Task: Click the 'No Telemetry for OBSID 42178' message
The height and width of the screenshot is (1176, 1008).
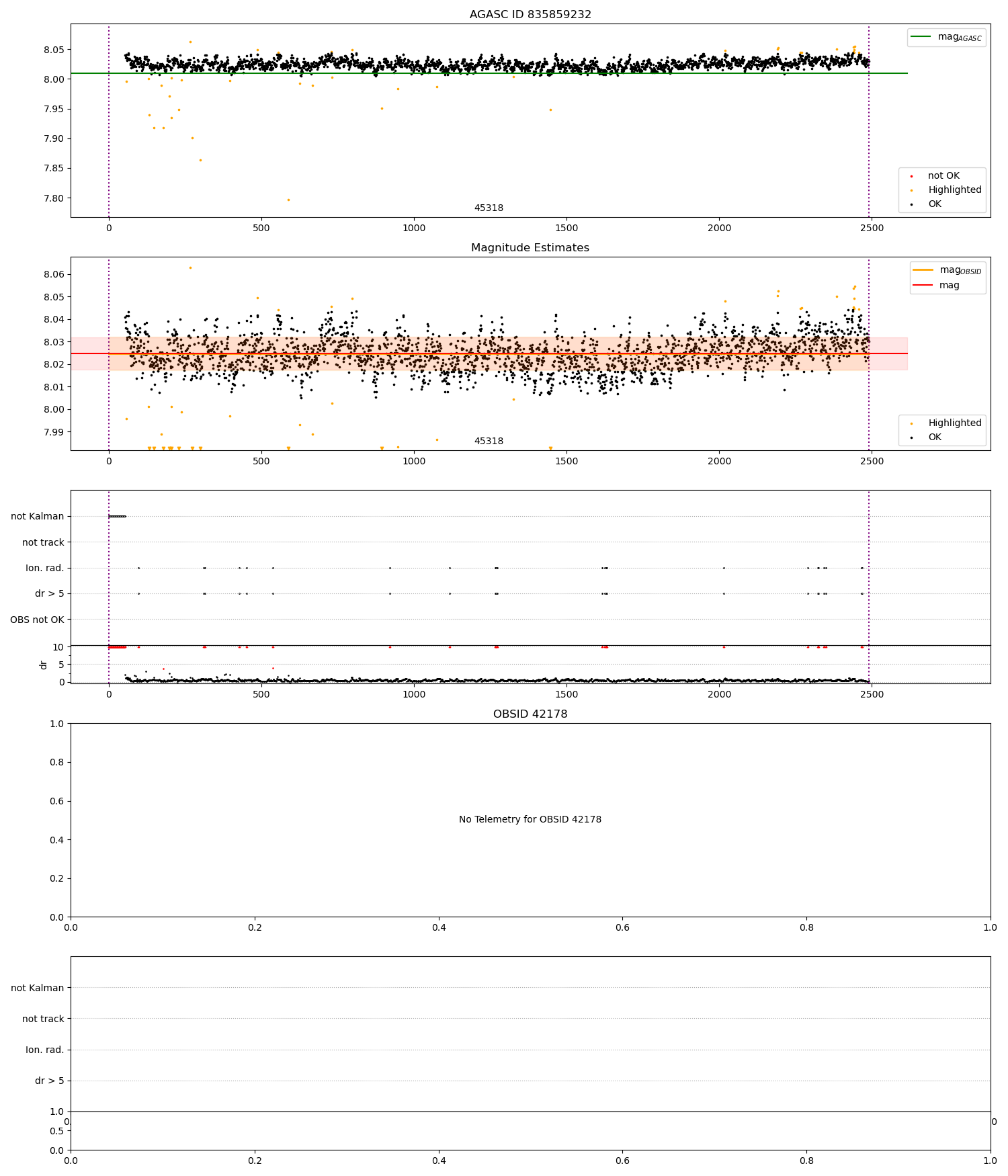Action: (530, 820)
